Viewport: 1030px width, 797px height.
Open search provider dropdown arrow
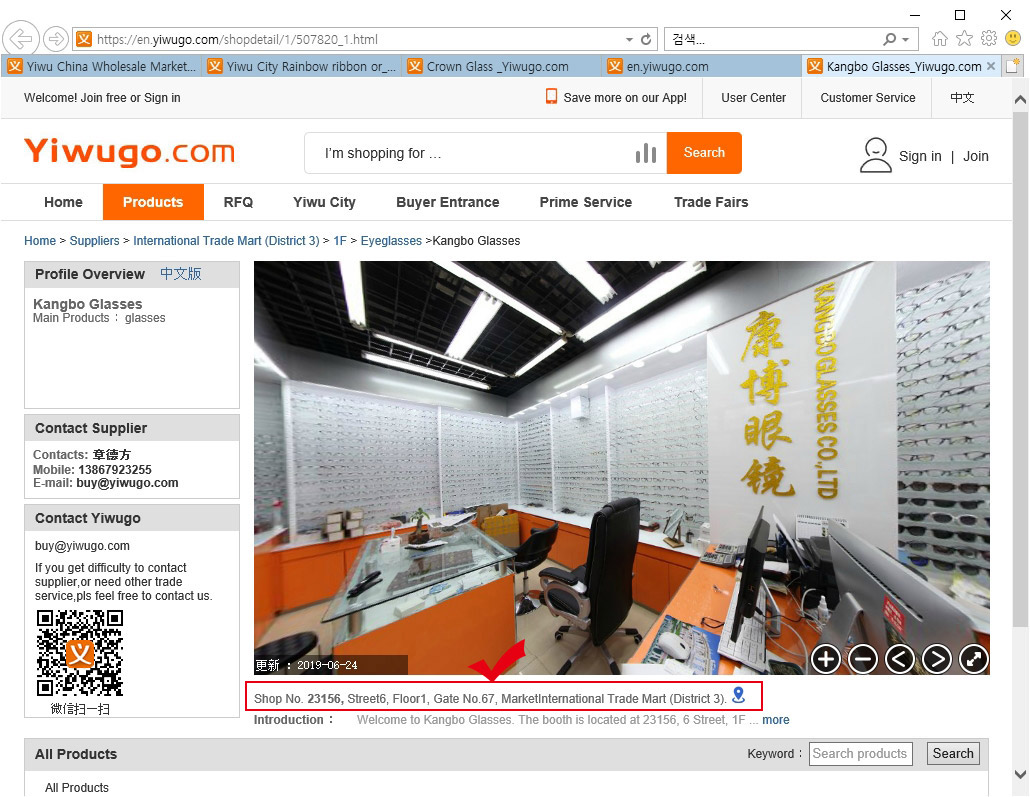tap(905, 39)
